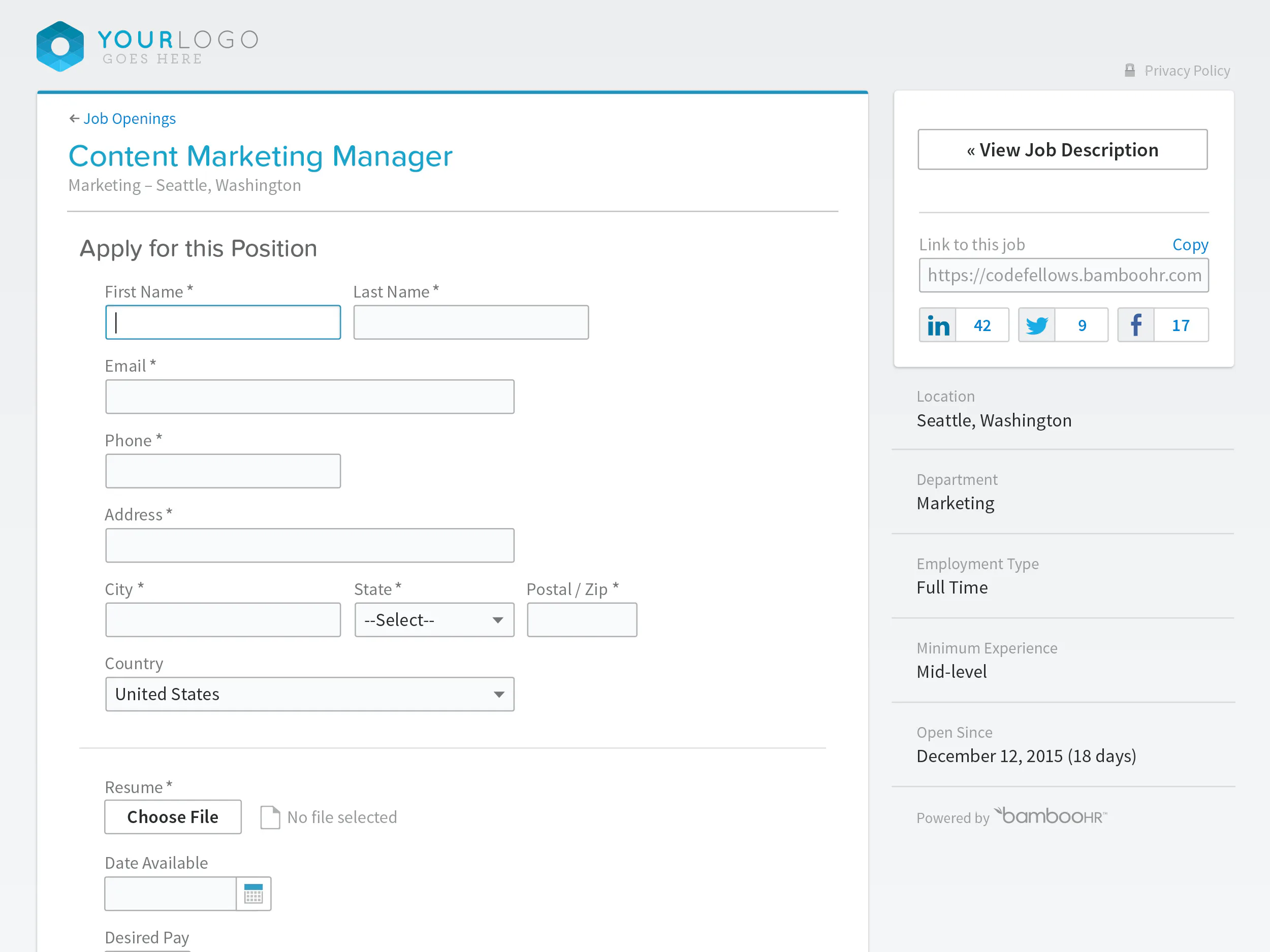Click the hexagon company logo
1270x952 pixels.
[x=60, y=47]
